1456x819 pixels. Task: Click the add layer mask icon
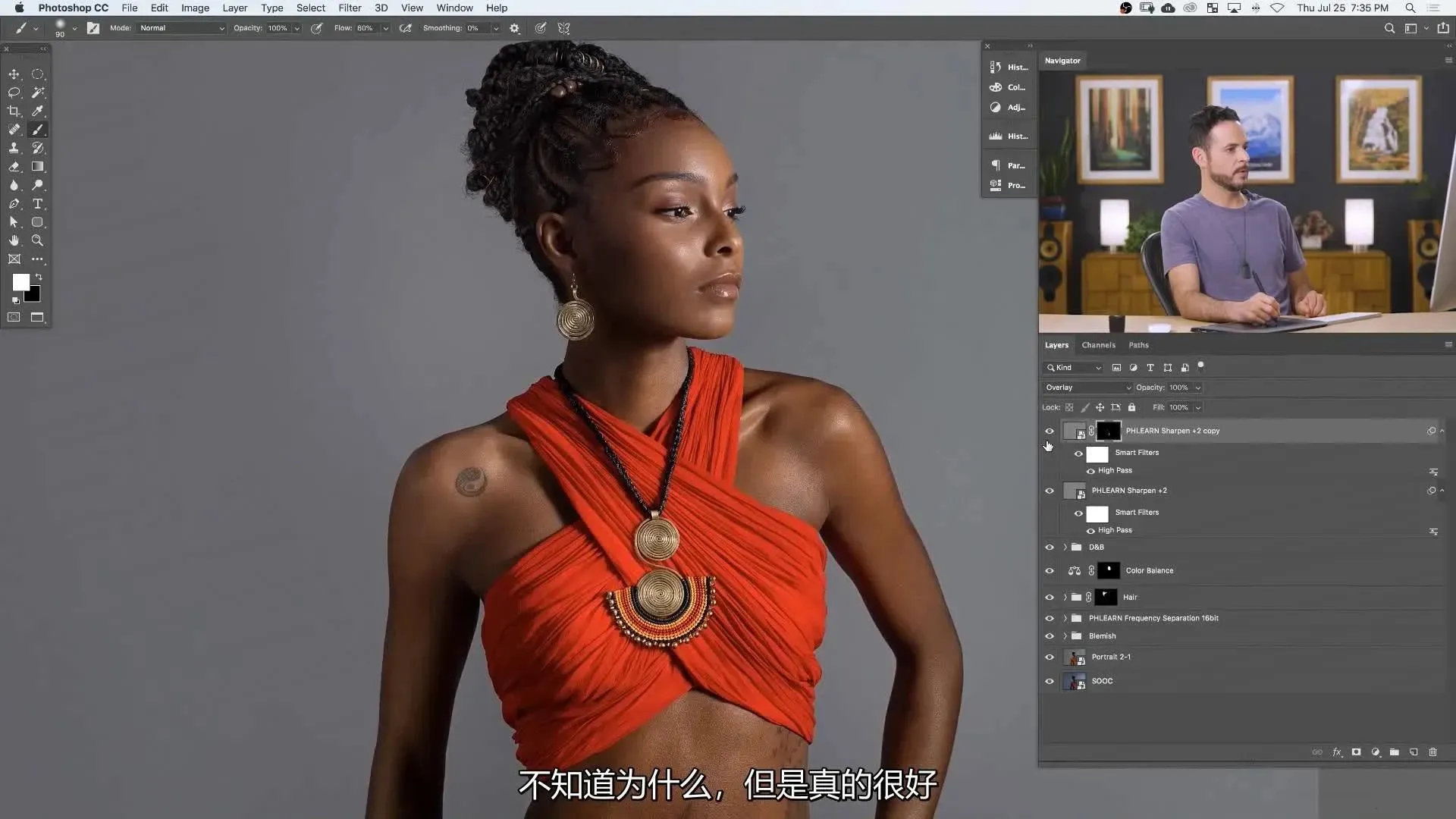coord(1356,752)
